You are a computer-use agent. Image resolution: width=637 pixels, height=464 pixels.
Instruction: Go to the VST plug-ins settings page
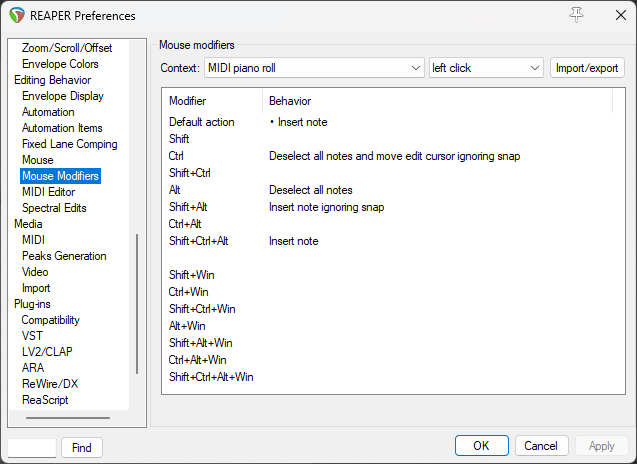pos(32,336)
